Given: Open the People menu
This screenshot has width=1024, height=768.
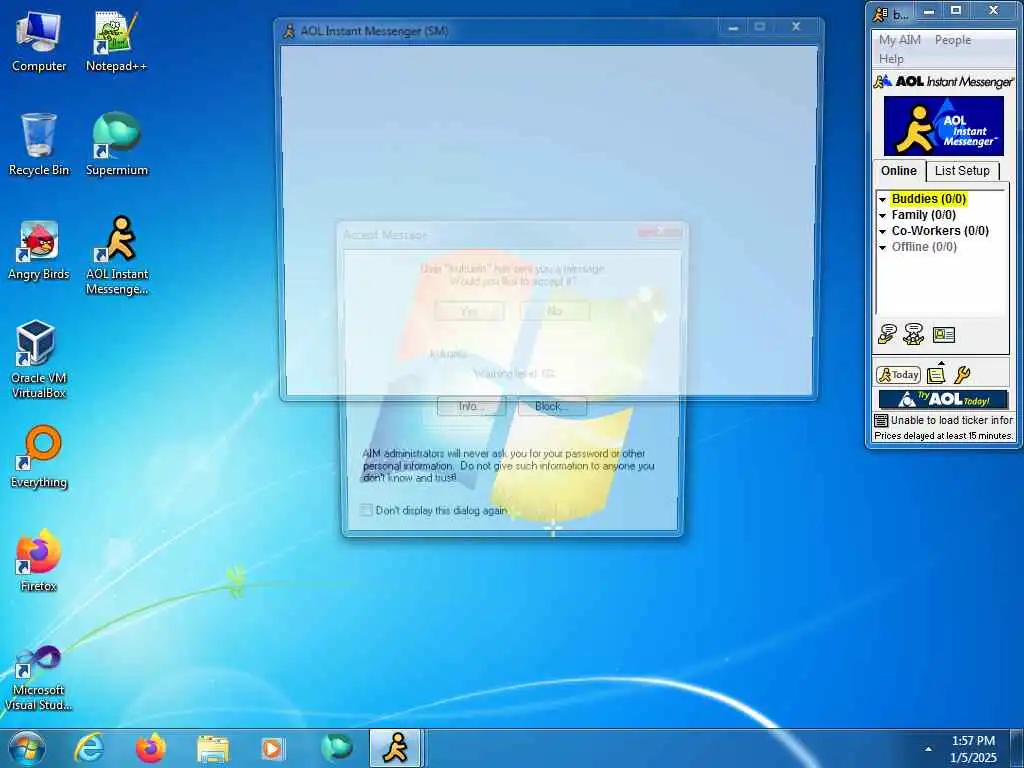Looking at the screenshot, I should click(x=953, y=40).
